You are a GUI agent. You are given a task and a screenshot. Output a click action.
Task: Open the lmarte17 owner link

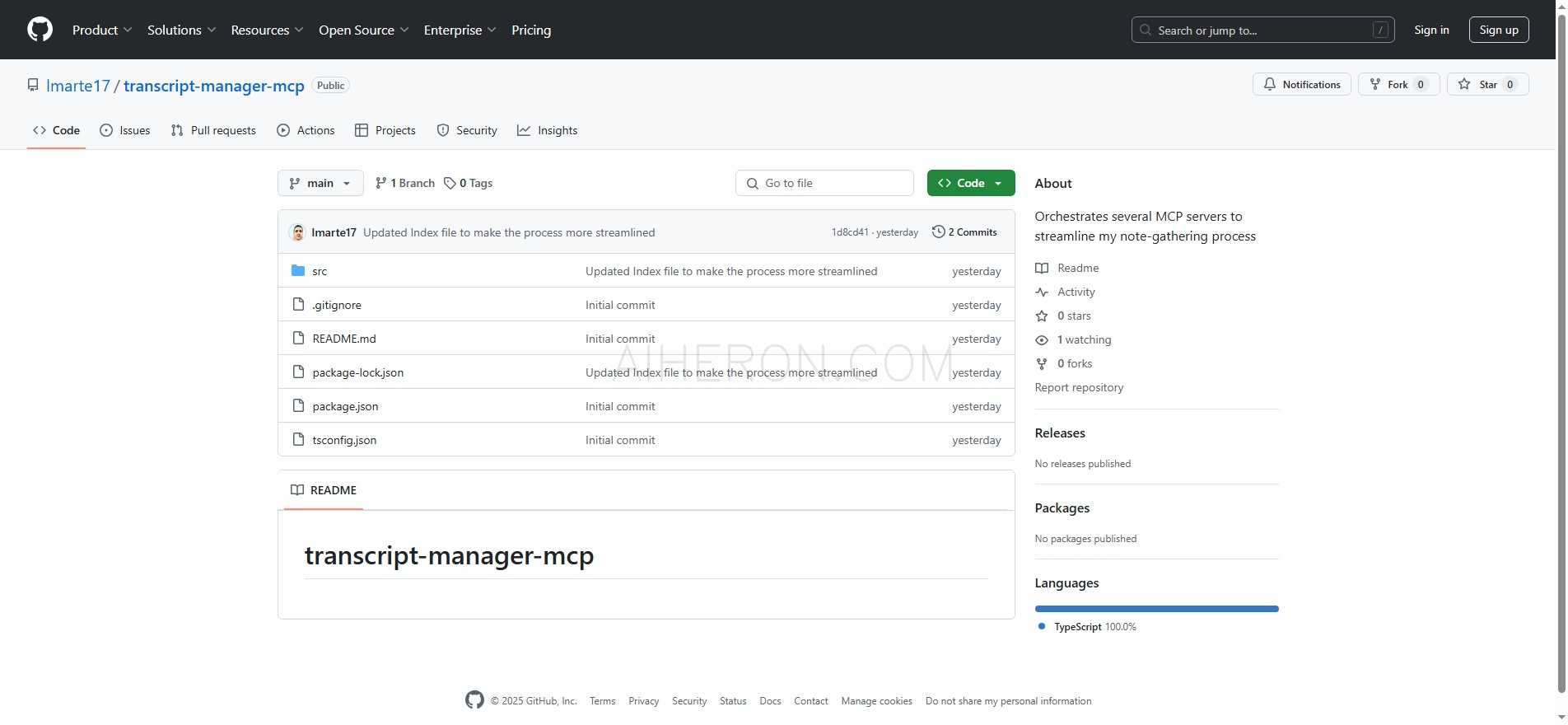tap(78, 86)
